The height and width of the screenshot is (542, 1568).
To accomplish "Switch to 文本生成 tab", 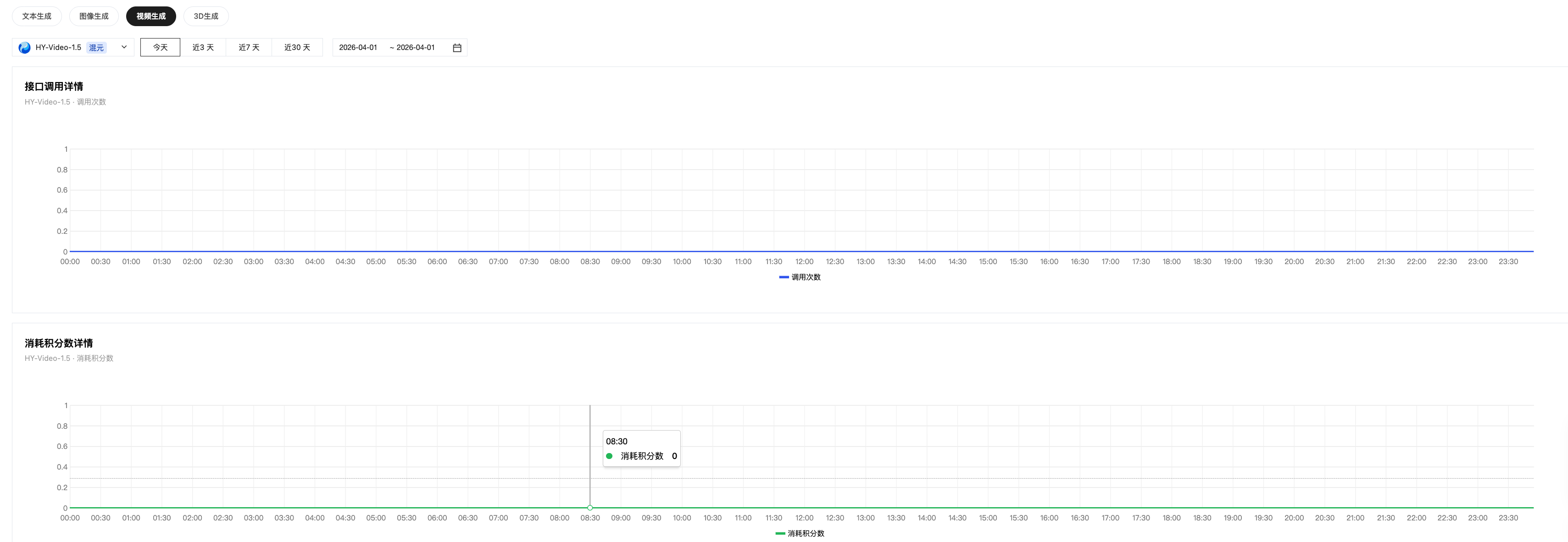I will (x=37, y=17).
